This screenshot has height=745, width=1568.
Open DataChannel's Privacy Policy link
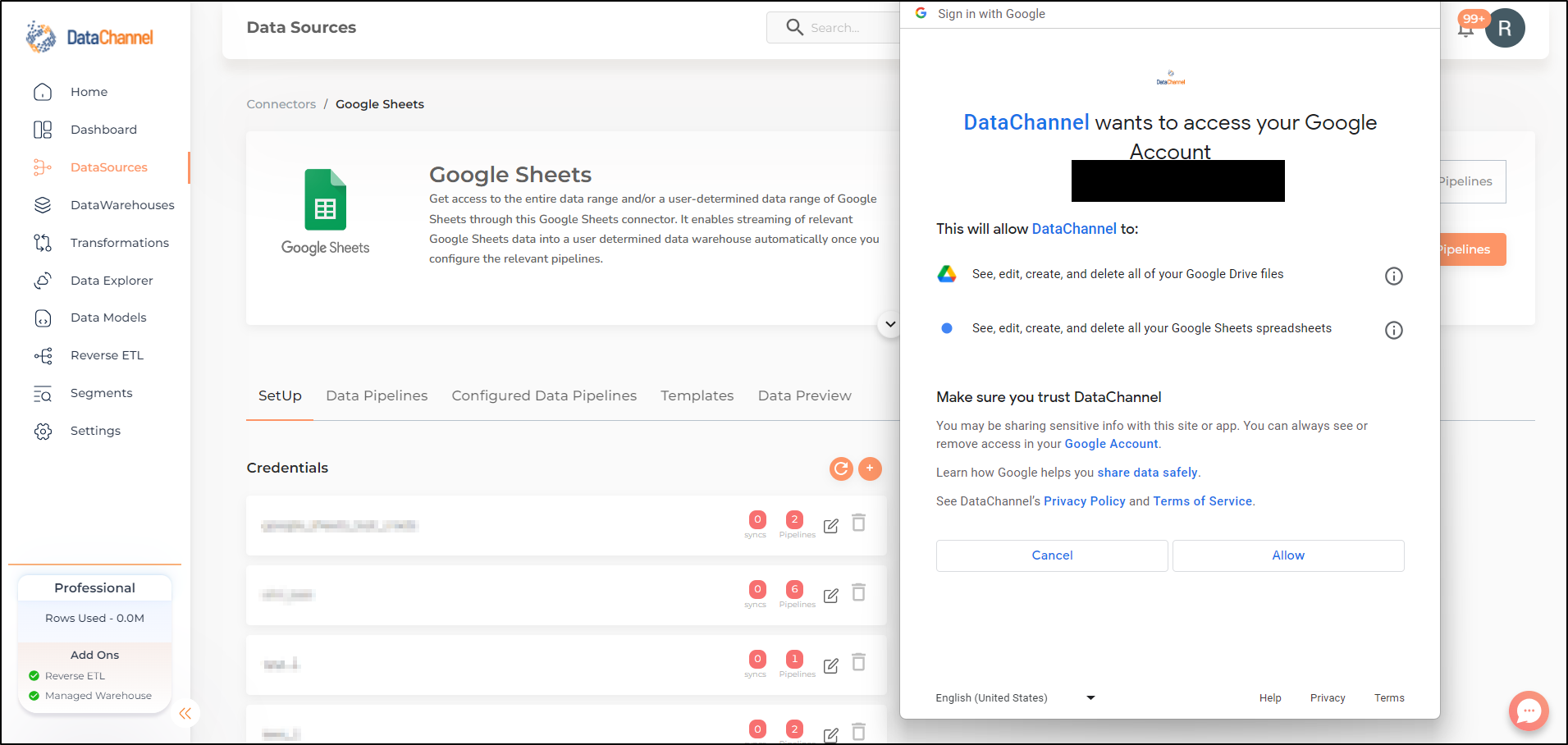1084,501
